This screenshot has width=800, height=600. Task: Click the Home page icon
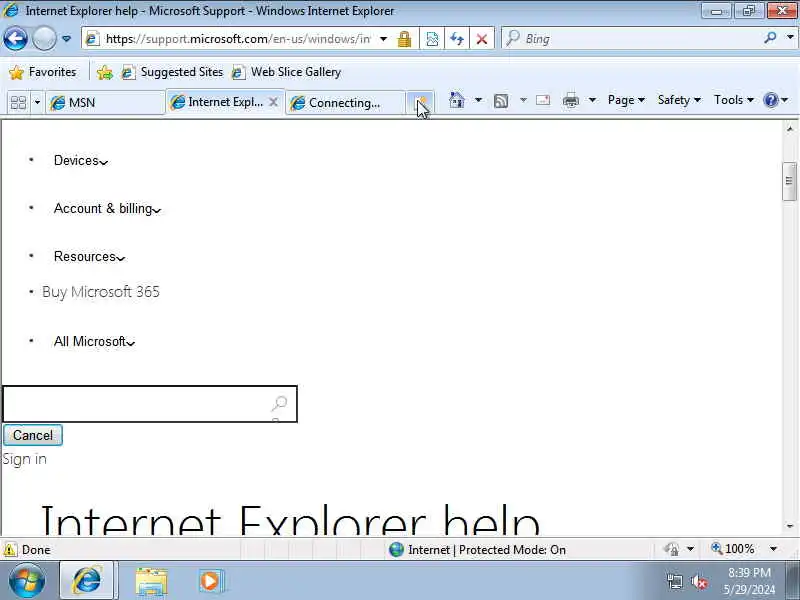pos(456,100)
